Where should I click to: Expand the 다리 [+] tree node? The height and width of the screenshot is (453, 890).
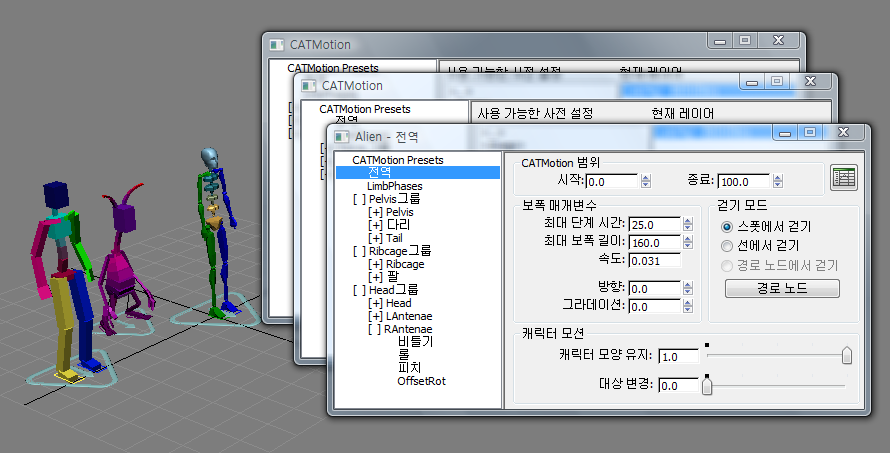point(375,225)
